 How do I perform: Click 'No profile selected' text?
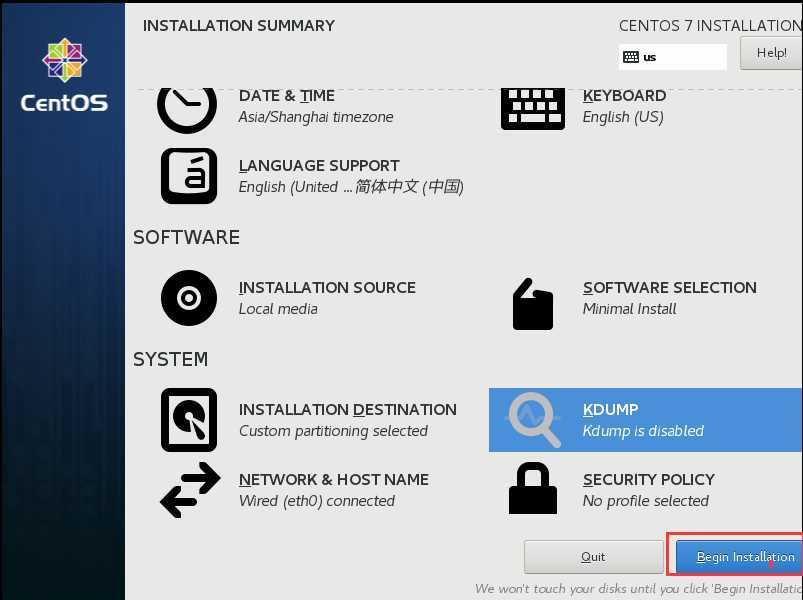click(x=646, y=501)
